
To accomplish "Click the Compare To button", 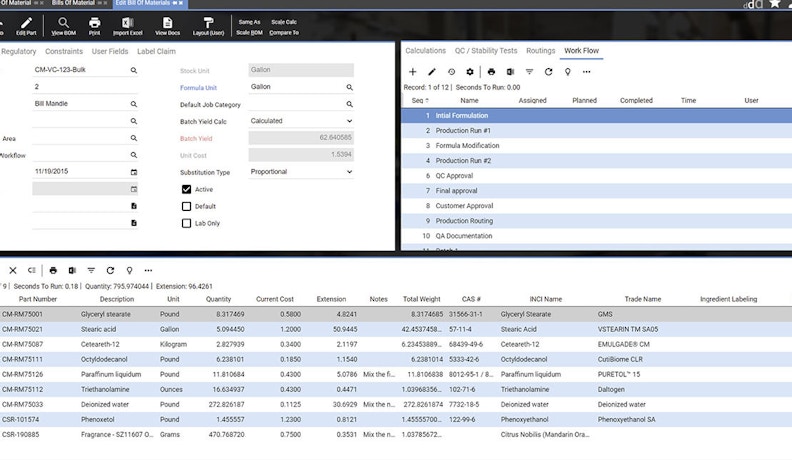I will click(284, 32).
